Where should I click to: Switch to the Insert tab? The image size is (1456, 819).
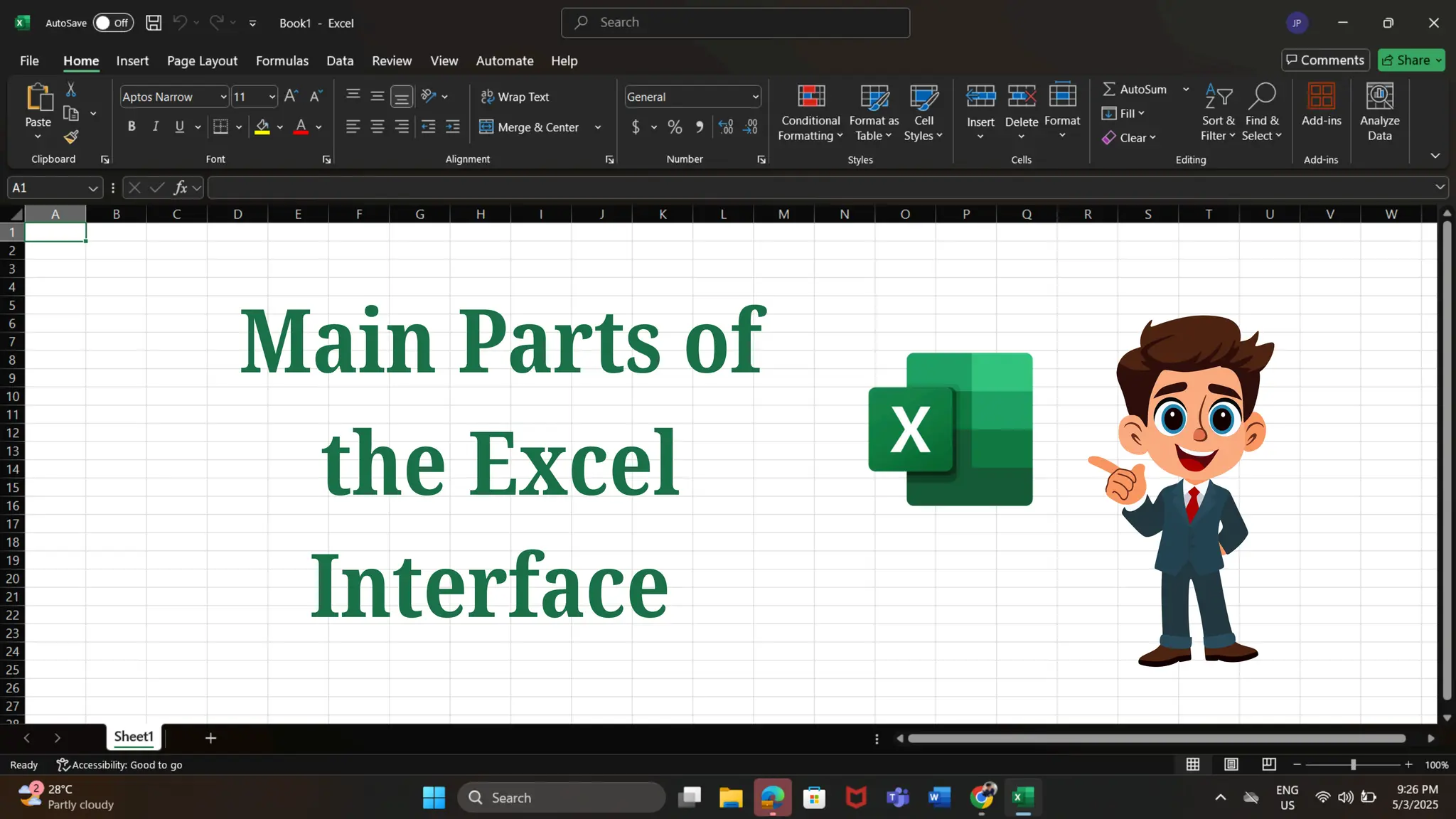[132, 60]
